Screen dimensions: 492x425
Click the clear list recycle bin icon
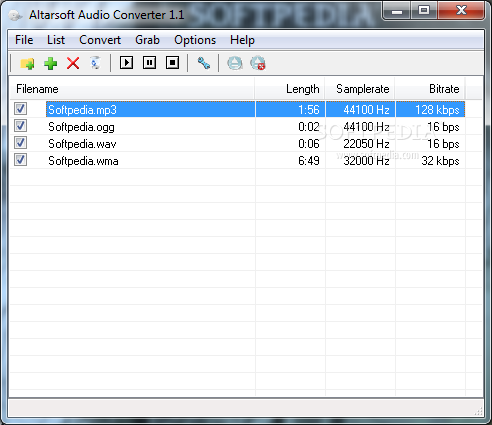tap(96, 63)
